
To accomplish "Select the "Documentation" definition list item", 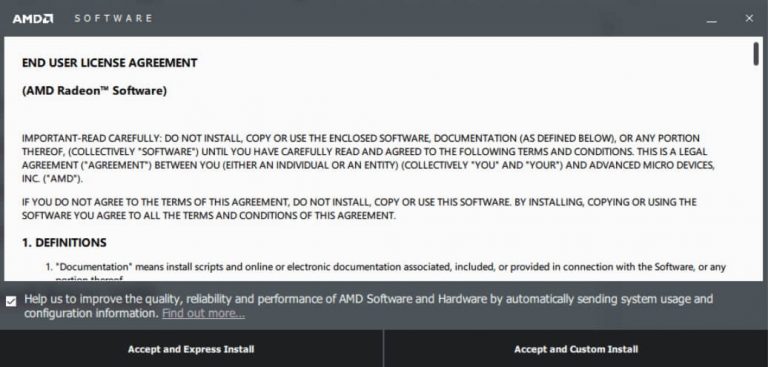I will [385, 272].
